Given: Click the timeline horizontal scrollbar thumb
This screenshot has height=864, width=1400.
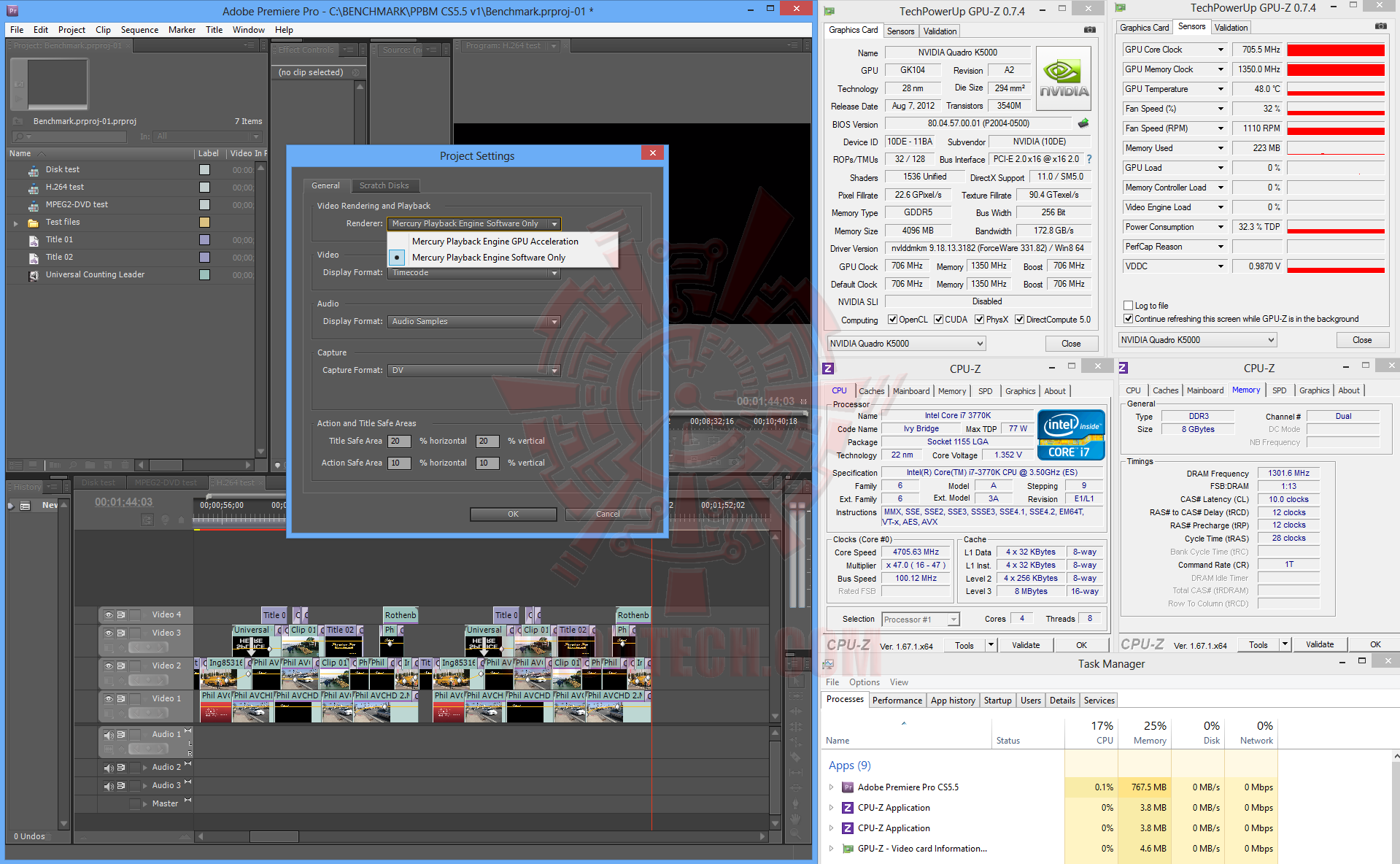Looking at the screenshot, I should pos(274,836).
